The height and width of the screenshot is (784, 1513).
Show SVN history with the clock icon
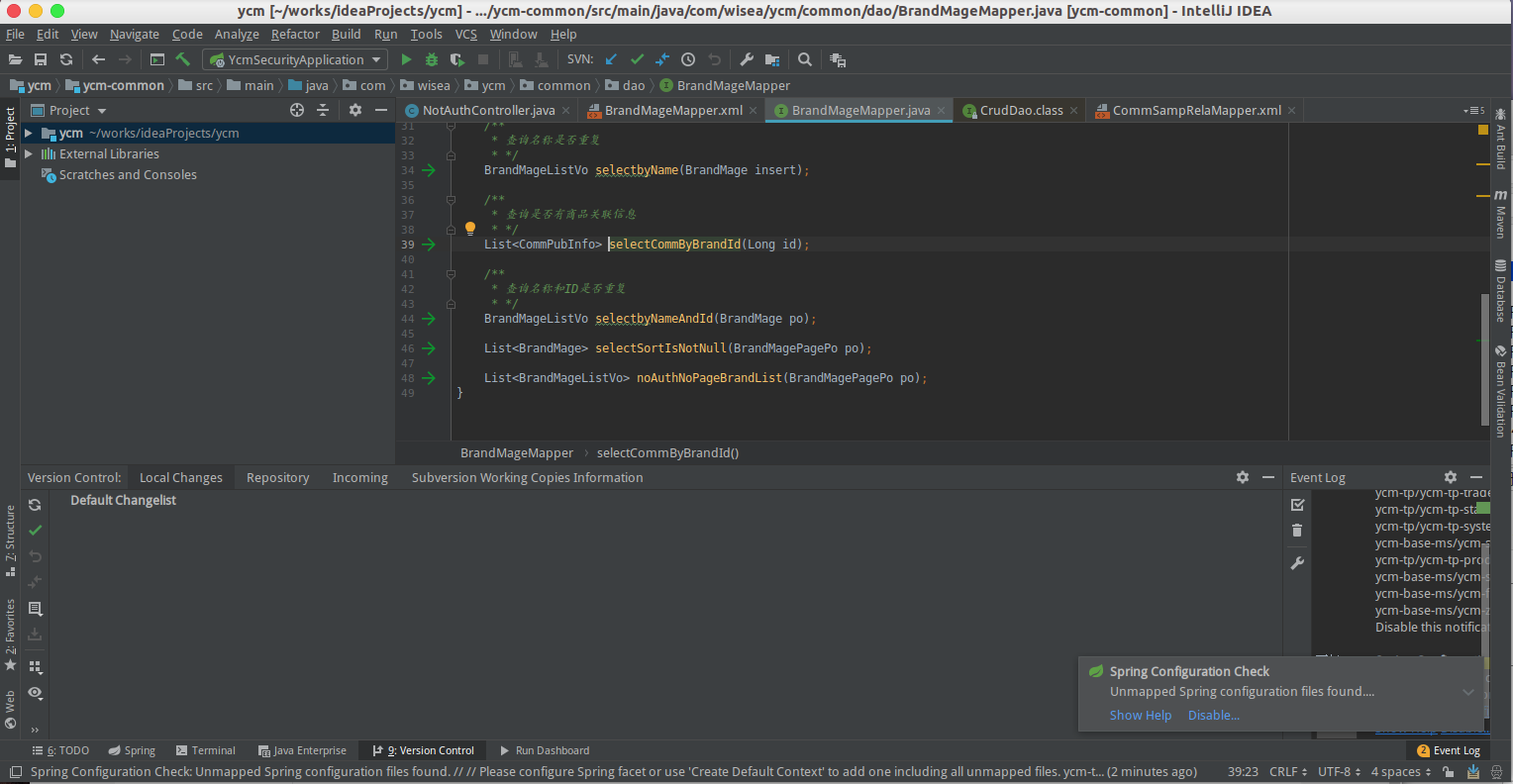[x=687, y=59]
